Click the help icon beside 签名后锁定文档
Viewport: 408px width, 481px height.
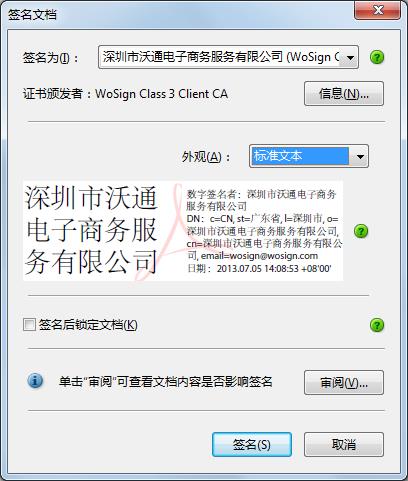(377, 325)
